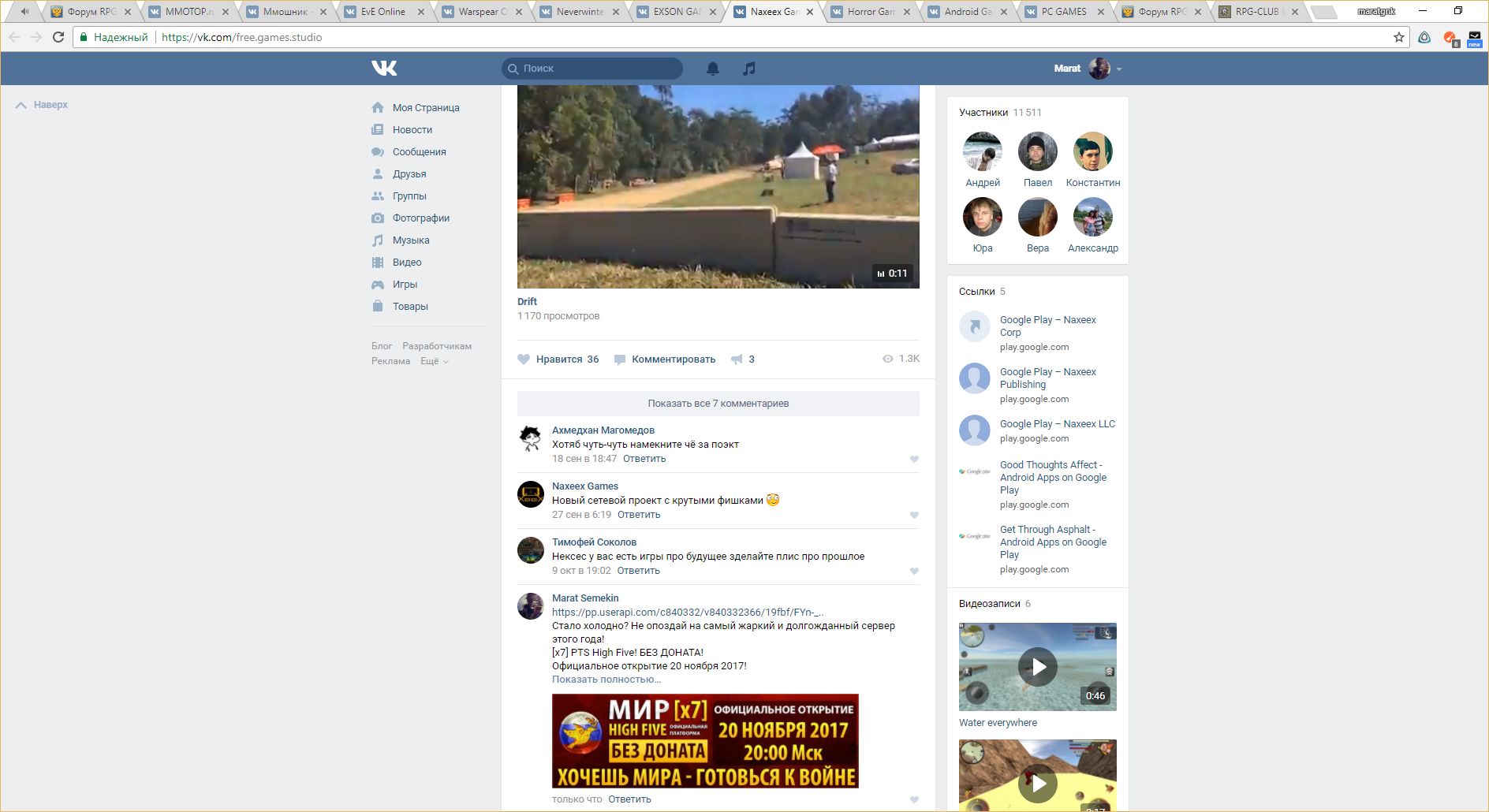Bookmark page with the star icon

1398,37
